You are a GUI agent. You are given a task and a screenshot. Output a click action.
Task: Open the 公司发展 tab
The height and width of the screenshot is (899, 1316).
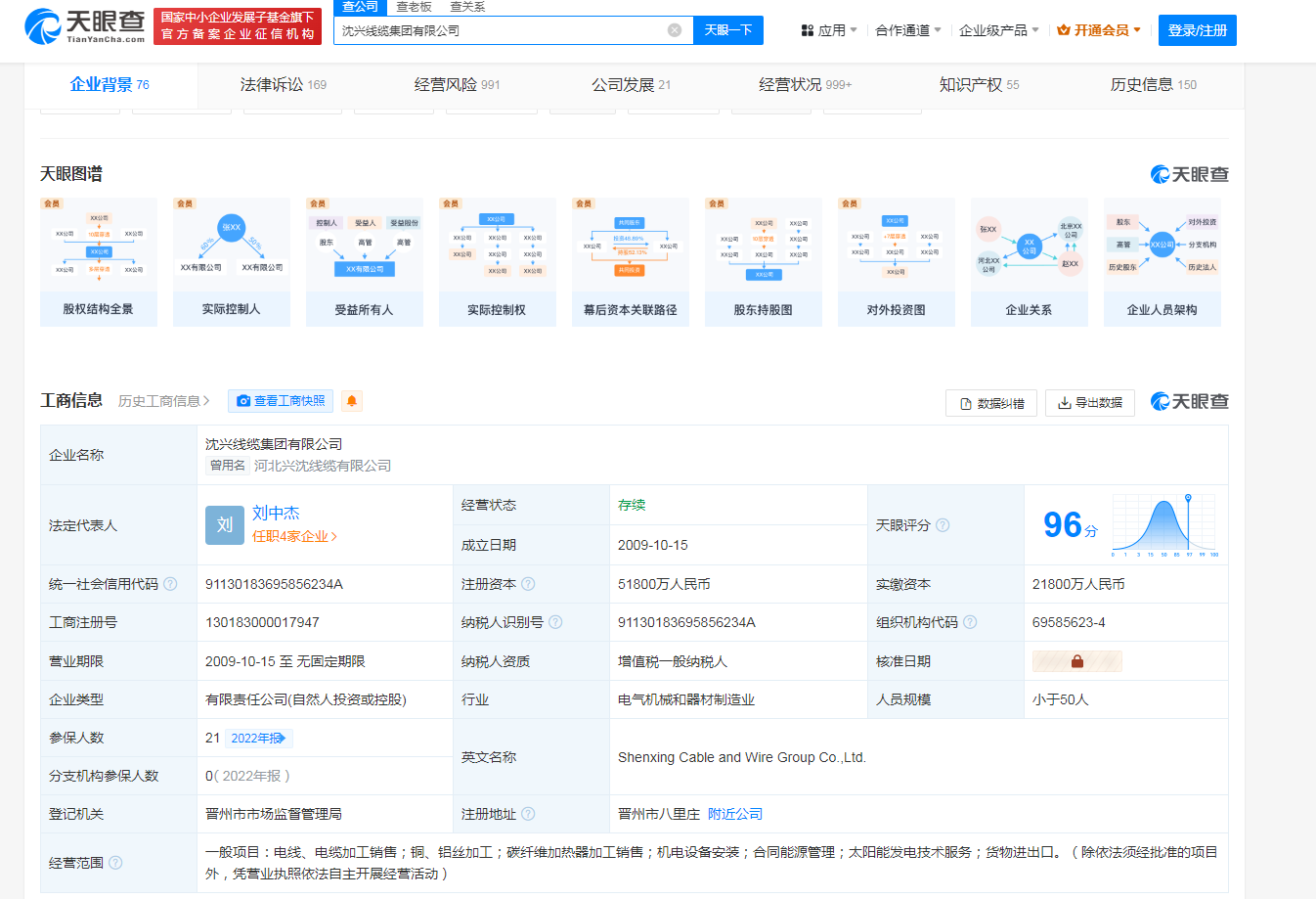click(x=631, y=85)
